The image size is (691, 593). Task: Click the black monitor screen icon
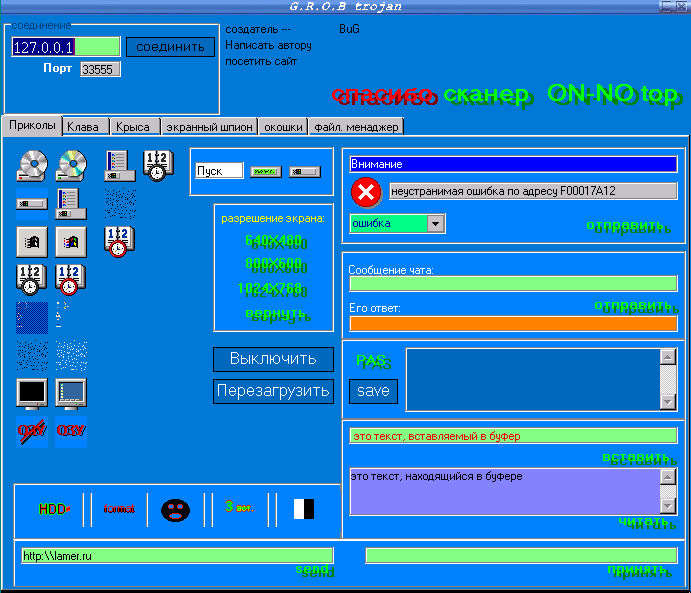click(x=32, y=393)
